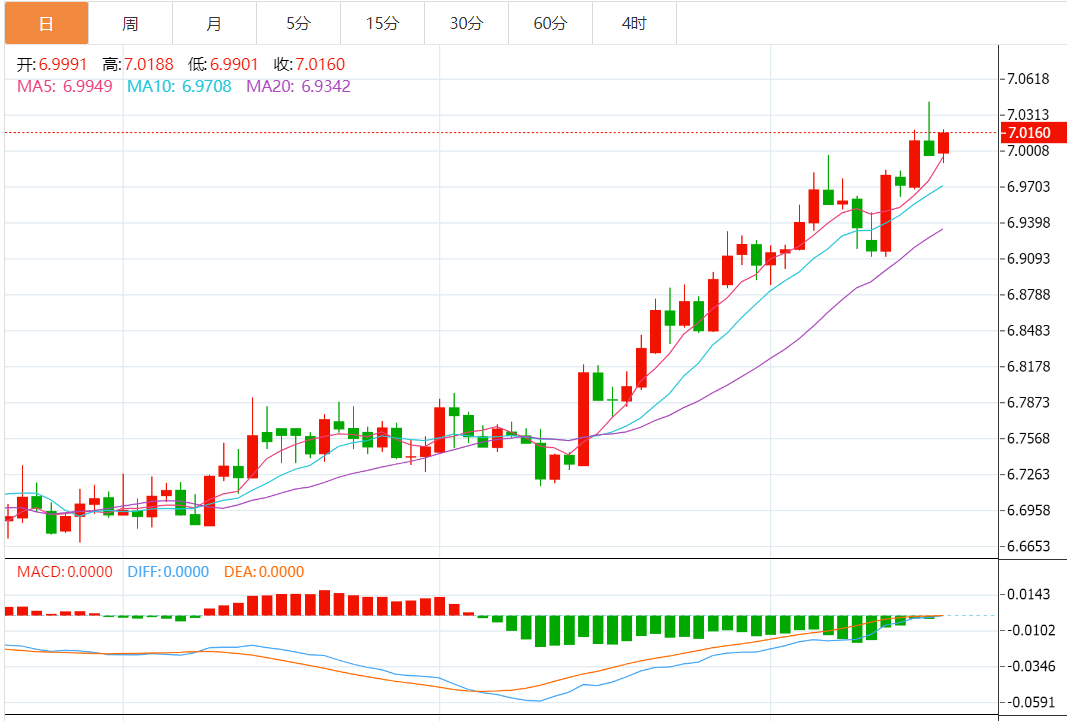The height and width of the screenshot is (721, 1067).
Task: Click the 6.6653 price axis label
Action: click(x=1028, y=547)
